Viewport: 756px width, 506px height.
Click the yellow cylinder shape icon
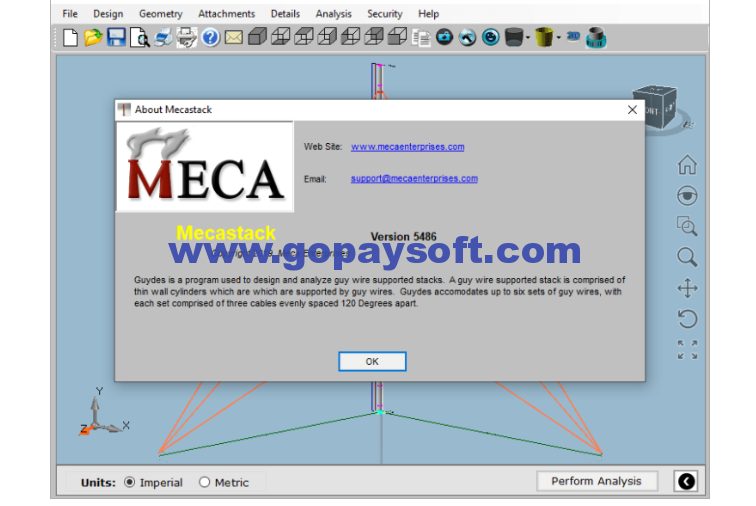point(544,37)
